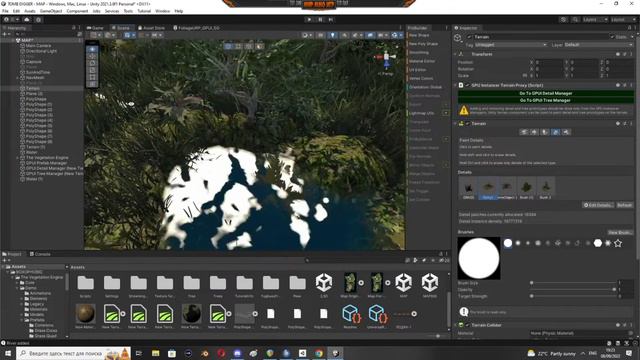
Task: Switch to the Asset Store tab
Action: pyautogui.click(x=151, y=28)
